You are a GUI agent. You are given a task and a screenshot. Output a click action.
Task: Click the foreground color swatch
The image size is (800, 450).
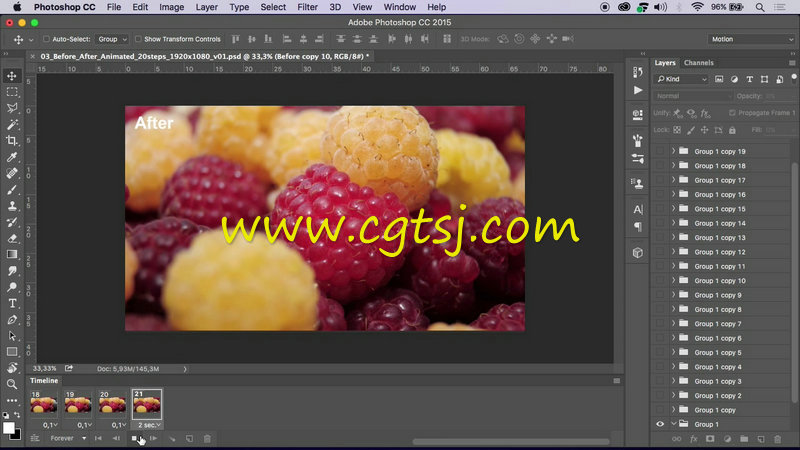[9, 428]
